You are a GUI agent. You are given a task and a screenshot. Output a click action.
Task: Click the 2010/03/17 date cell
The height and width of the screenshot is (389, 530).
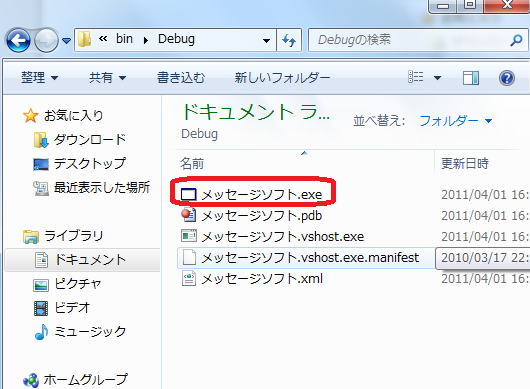point(484,258)
